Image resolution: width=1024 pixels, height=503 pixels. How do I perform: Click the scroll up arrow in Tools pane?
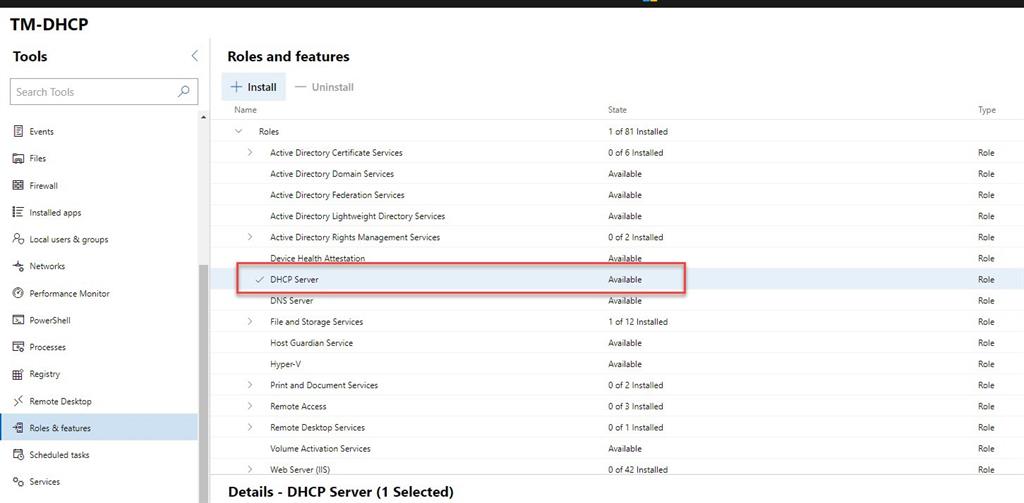pos(203,117)
